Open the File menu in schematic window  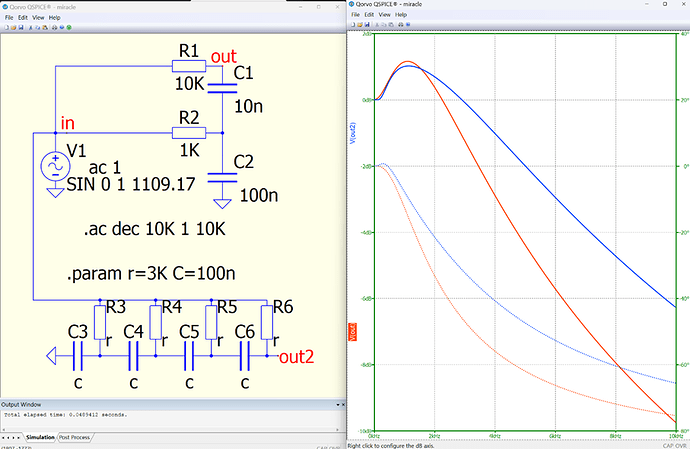8,17
